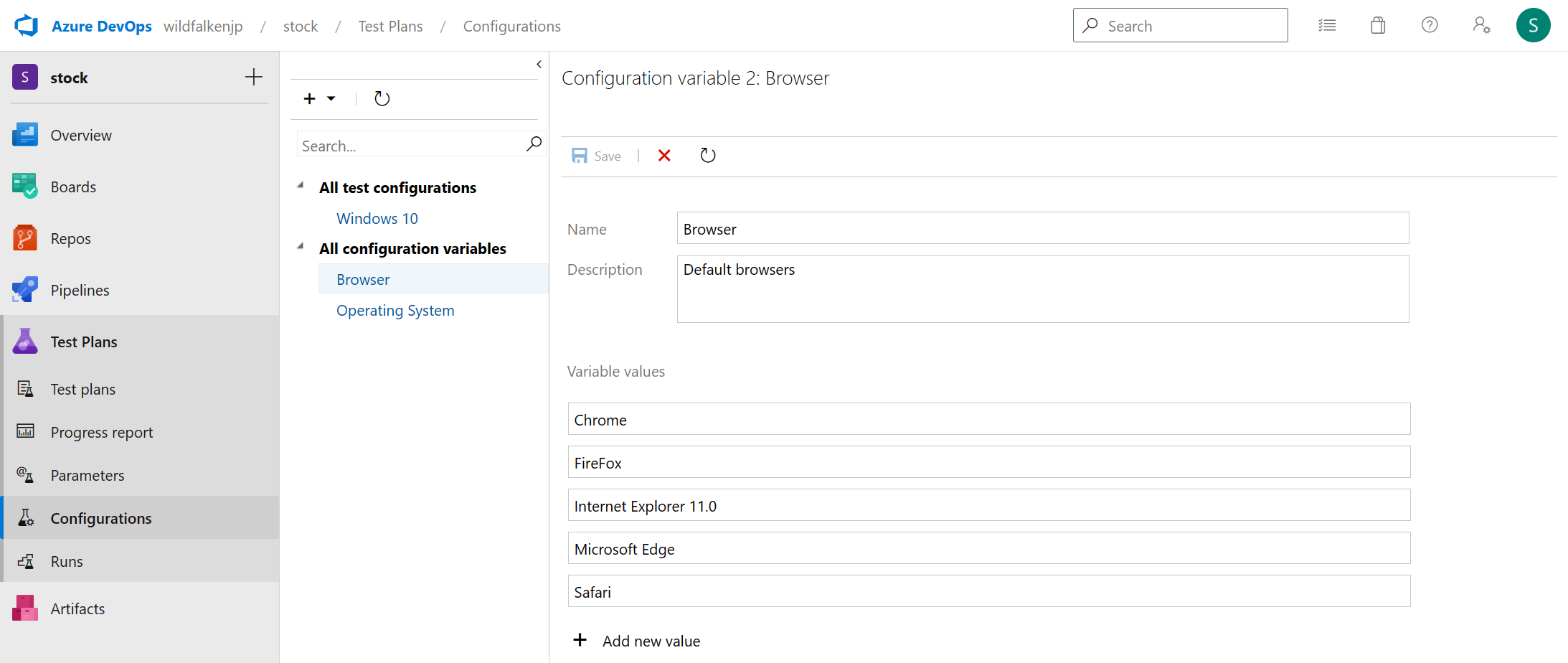Click the Save button
Image resolution: width=1568 pixels, height=663 pixels.
(x=596, y=156)
